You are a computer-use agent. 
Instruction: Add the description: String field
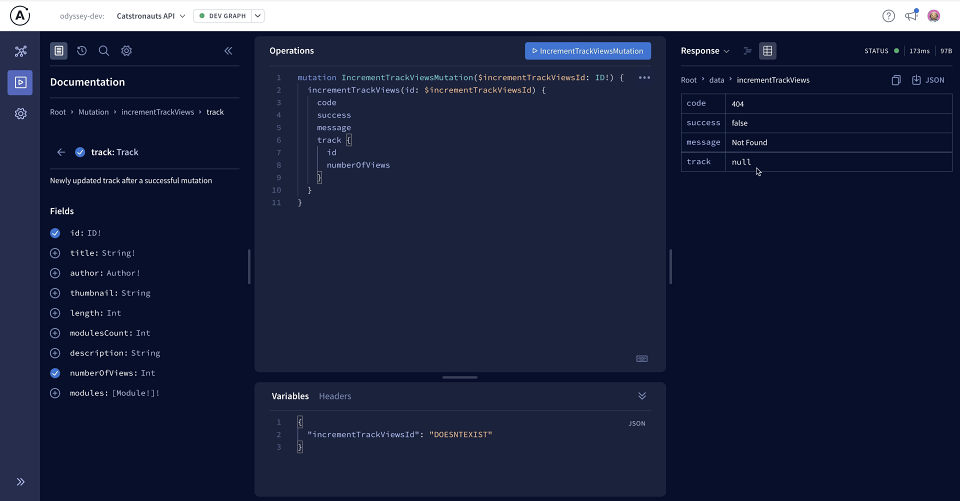55,353
